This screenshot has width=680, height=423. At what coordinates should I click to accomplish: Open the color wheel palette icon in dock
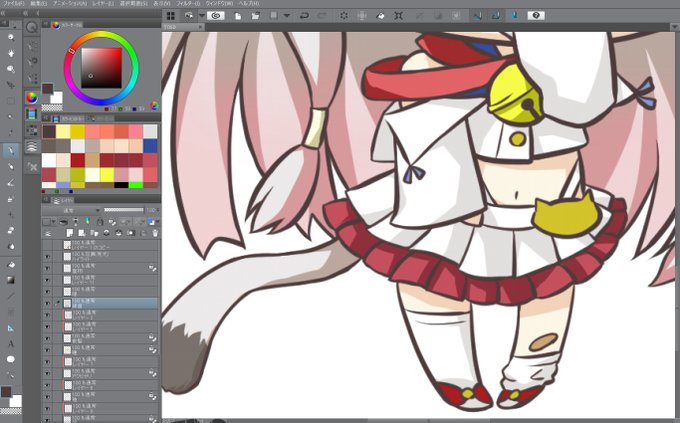point(31,98)
